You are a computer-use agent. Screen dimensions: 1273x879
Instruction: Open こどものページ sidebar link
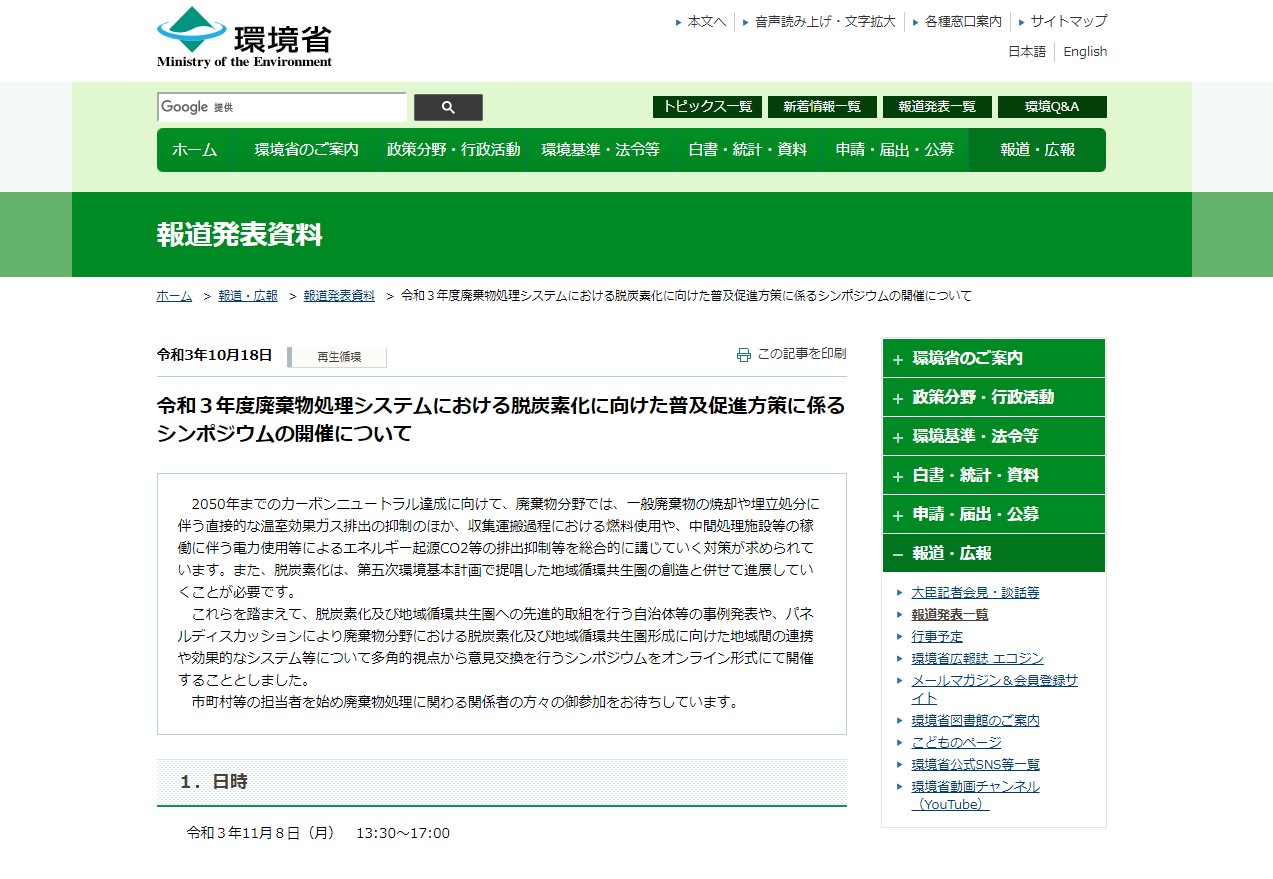pos(958,742)
